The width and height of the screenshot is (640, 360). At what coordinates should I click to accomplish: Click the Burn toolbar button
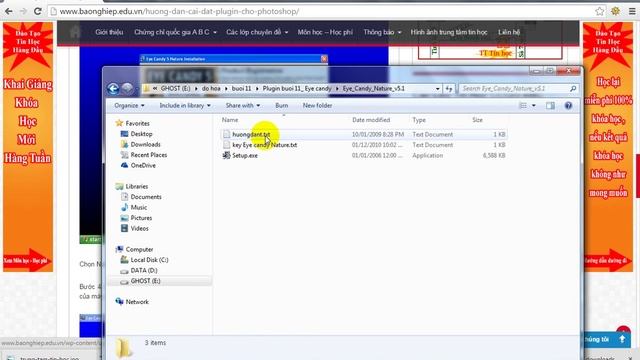tap(281, 106)
